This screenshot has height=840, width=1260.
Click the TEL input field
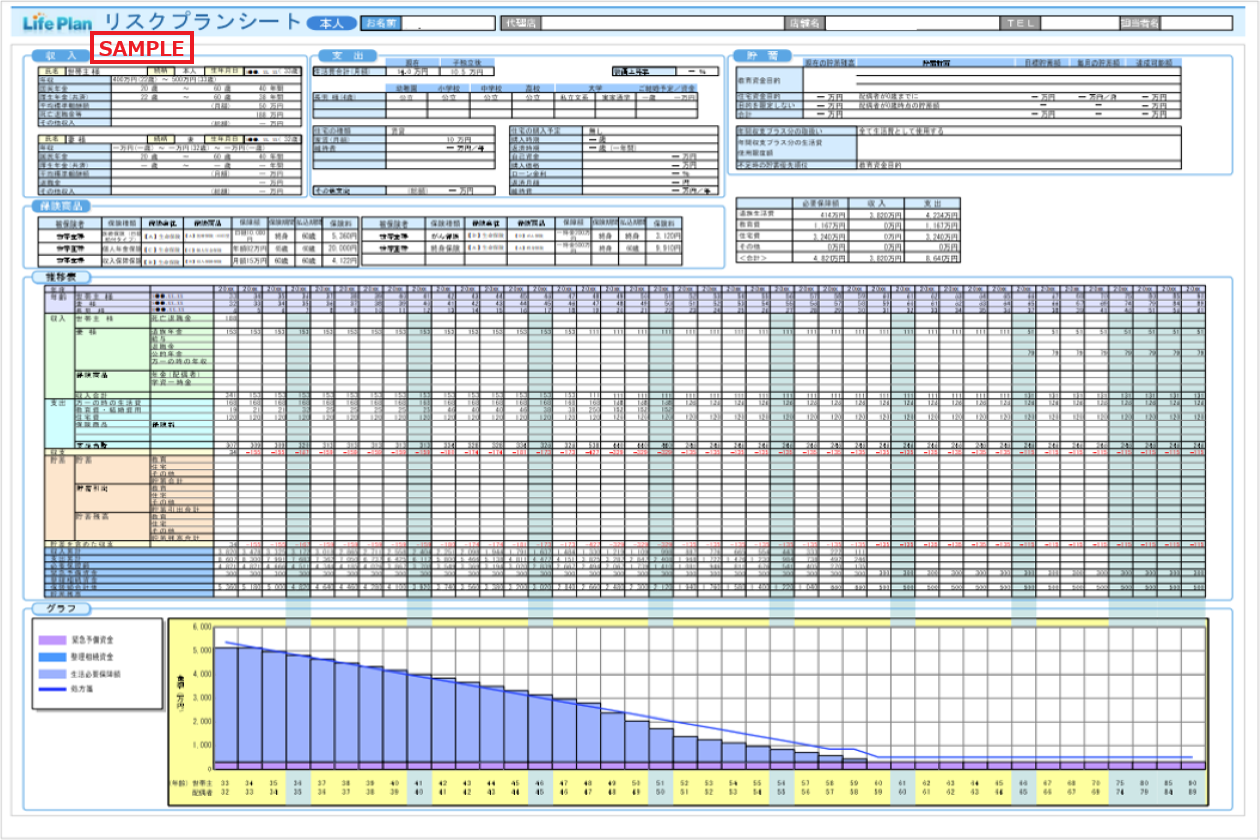[1079, 23]
